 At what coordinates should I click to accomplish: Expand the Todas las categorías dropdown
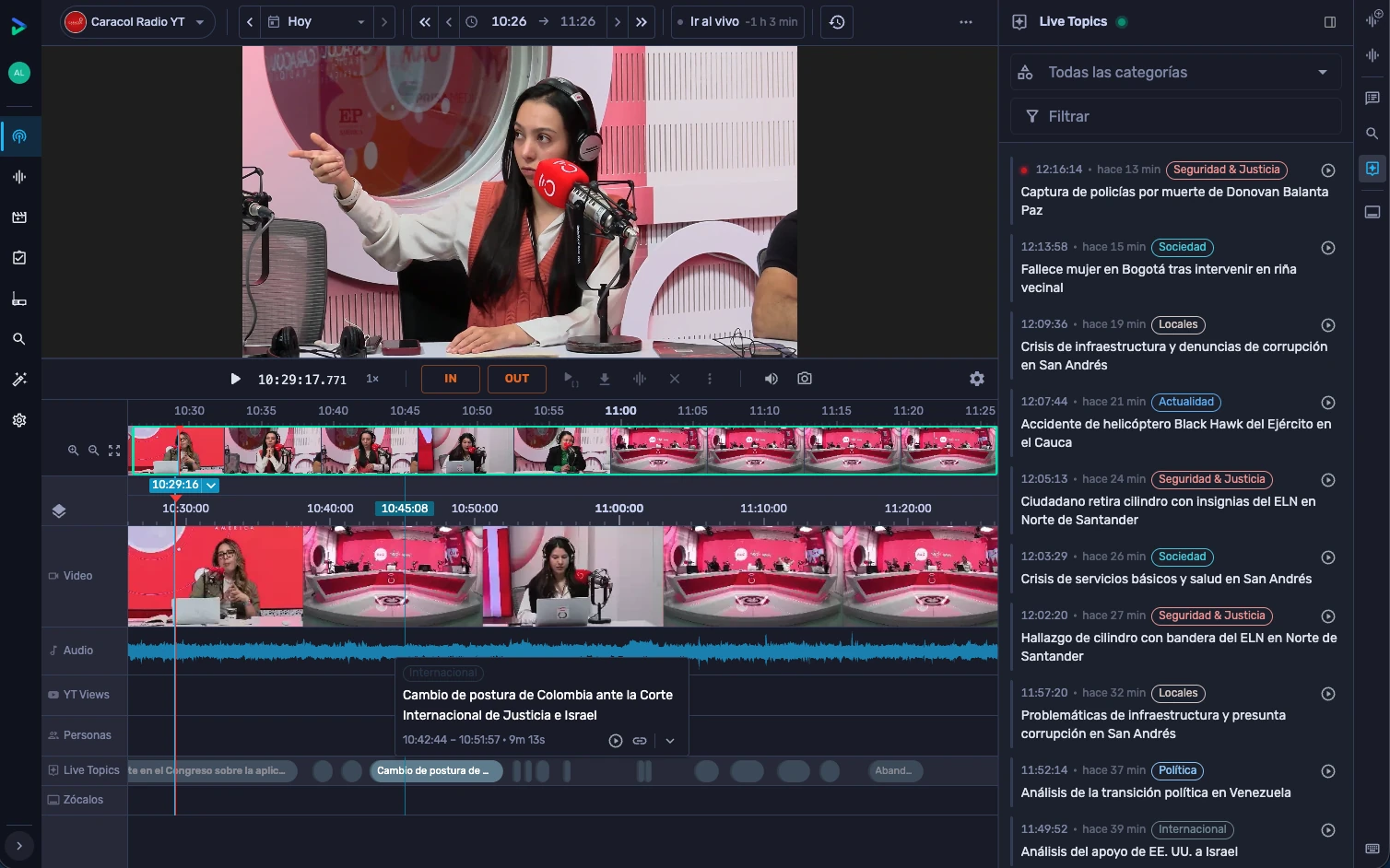1175,73
